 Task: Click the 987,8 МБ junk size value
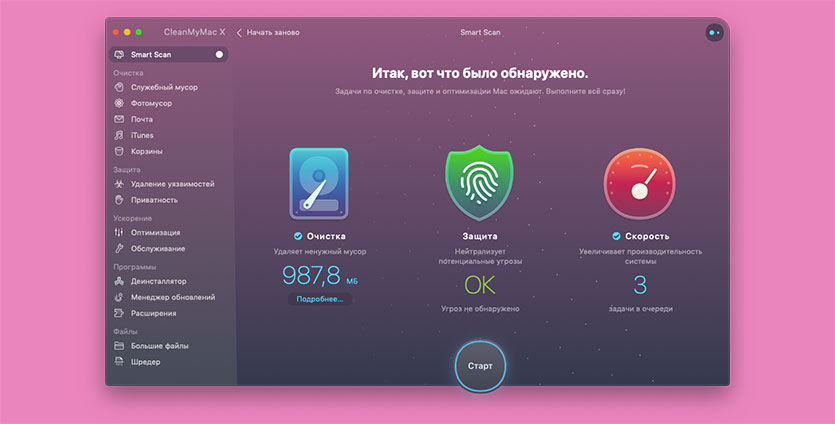[x=320, y=275]
